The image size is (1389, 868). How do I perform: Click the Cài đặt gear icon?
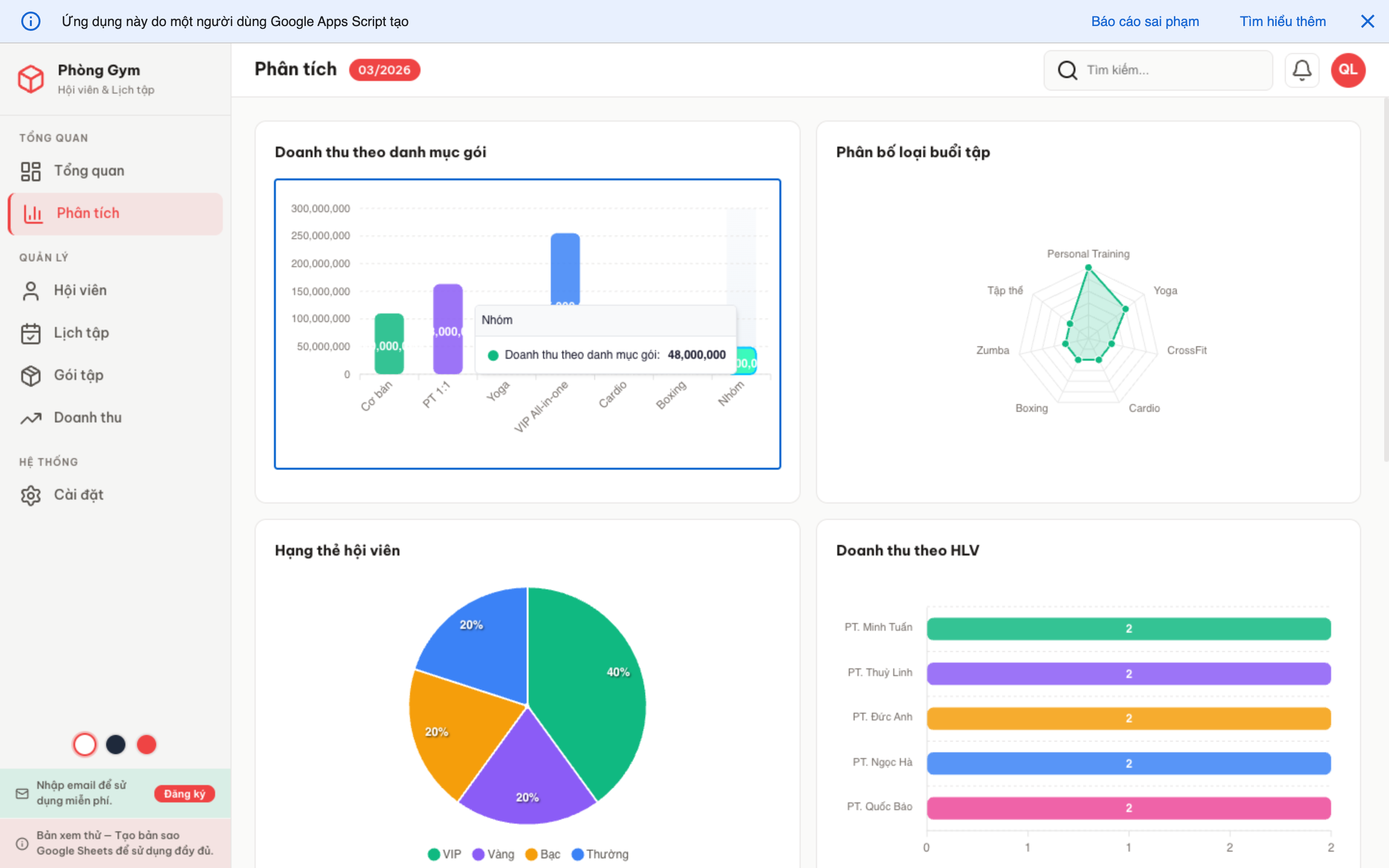coord(30,495)
